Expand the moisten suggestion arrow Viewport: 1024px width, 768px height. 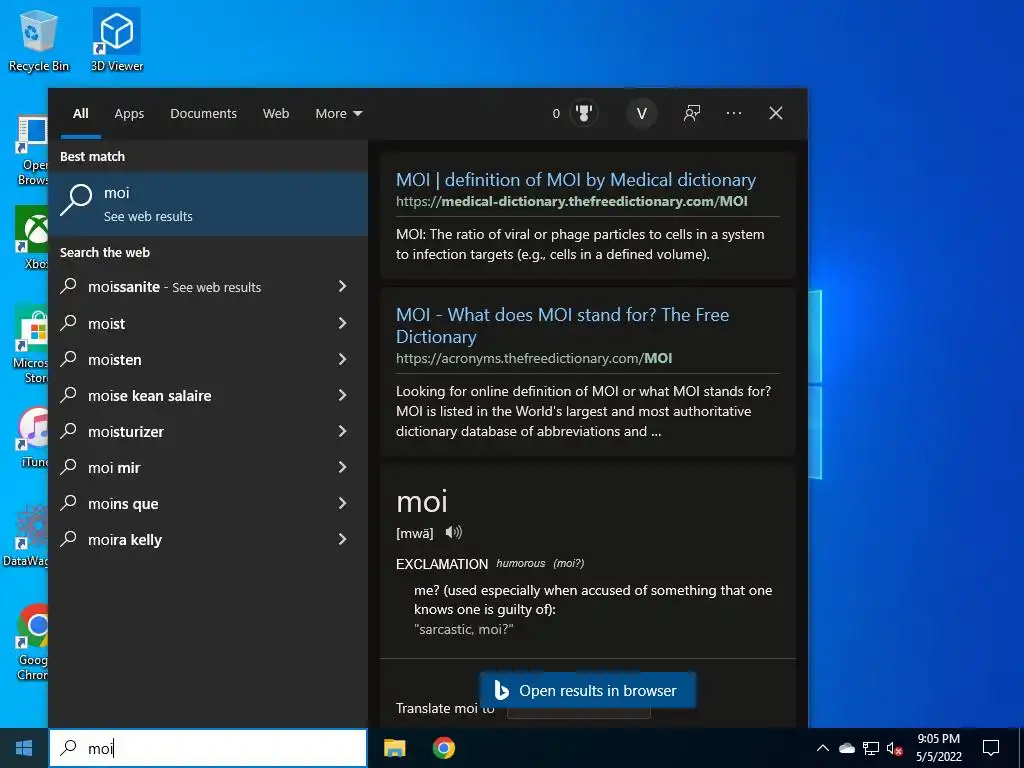pos(342,359)
